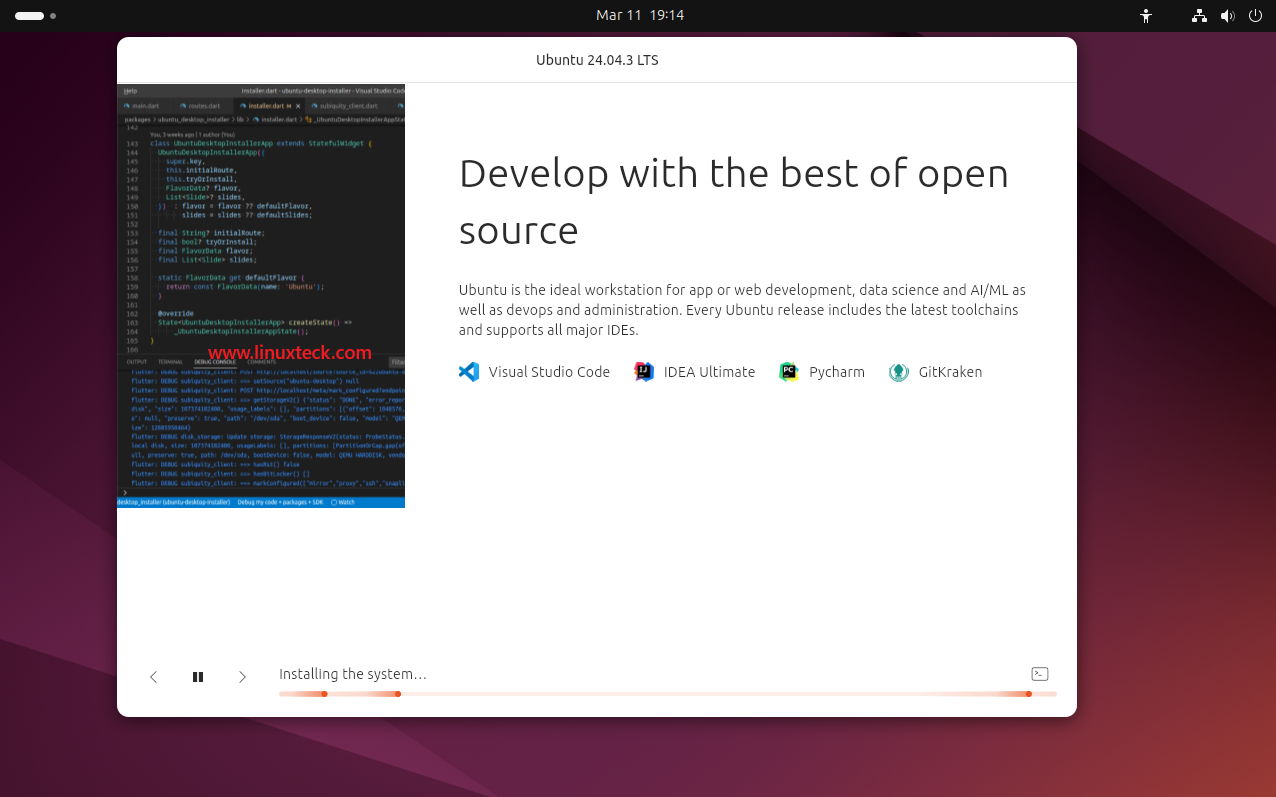The width and height of the screenshot is (1276, 797).
Task: Toggle Watch in the VS Code status bar
Action: (x=344, y=503)
